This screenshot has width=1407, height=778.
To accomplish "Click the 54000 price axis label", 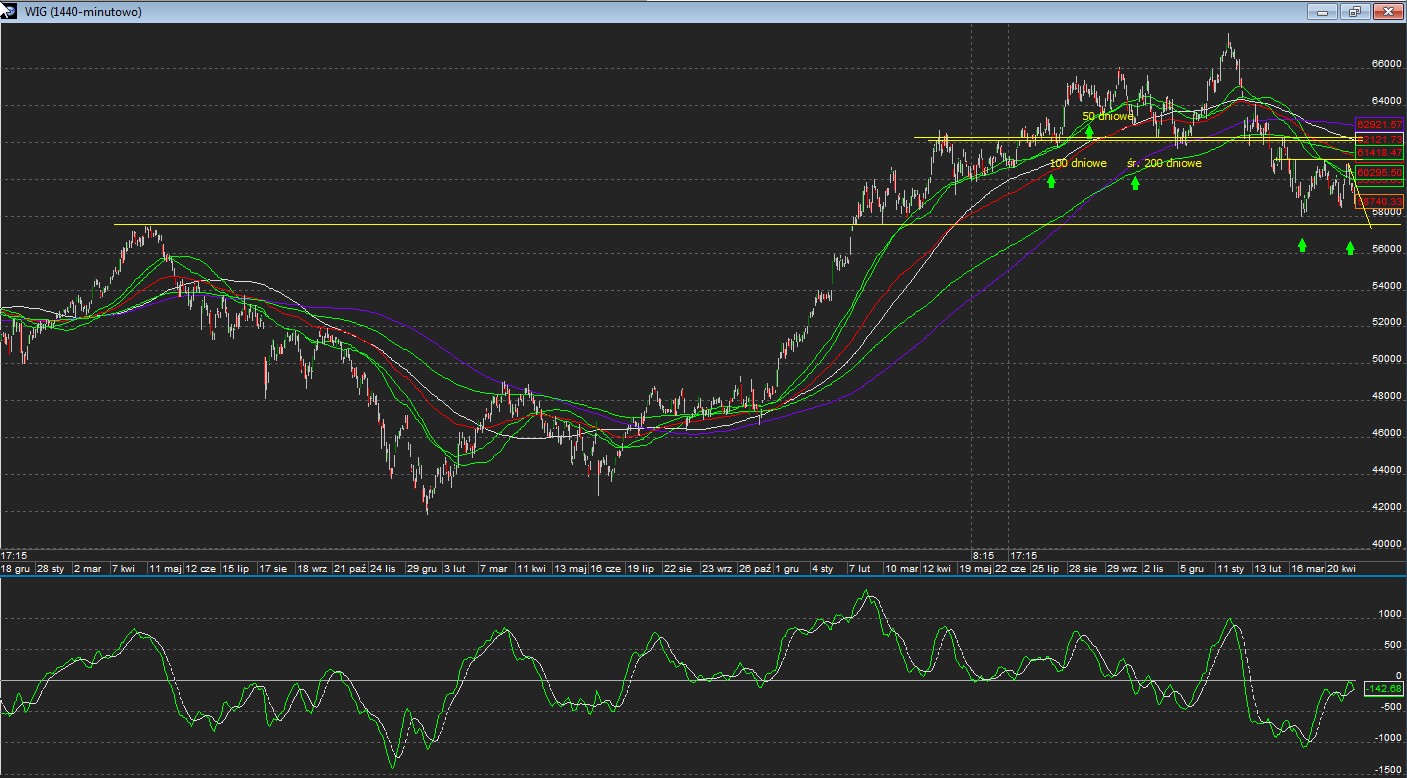I will tap(1385, 286).
